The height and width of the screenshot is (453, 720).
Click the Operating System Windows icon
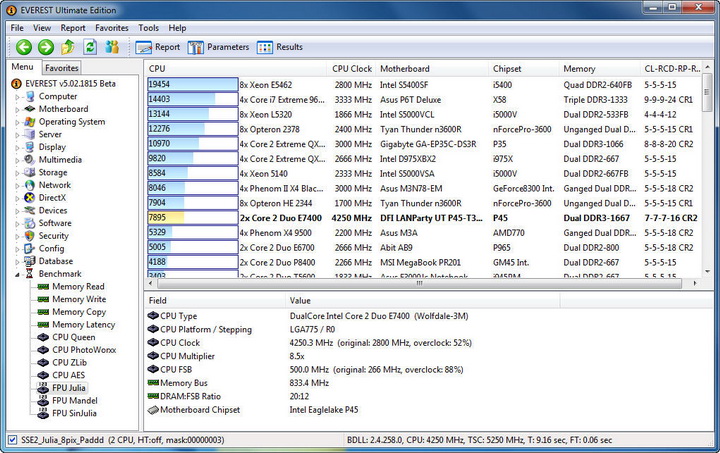30,122
